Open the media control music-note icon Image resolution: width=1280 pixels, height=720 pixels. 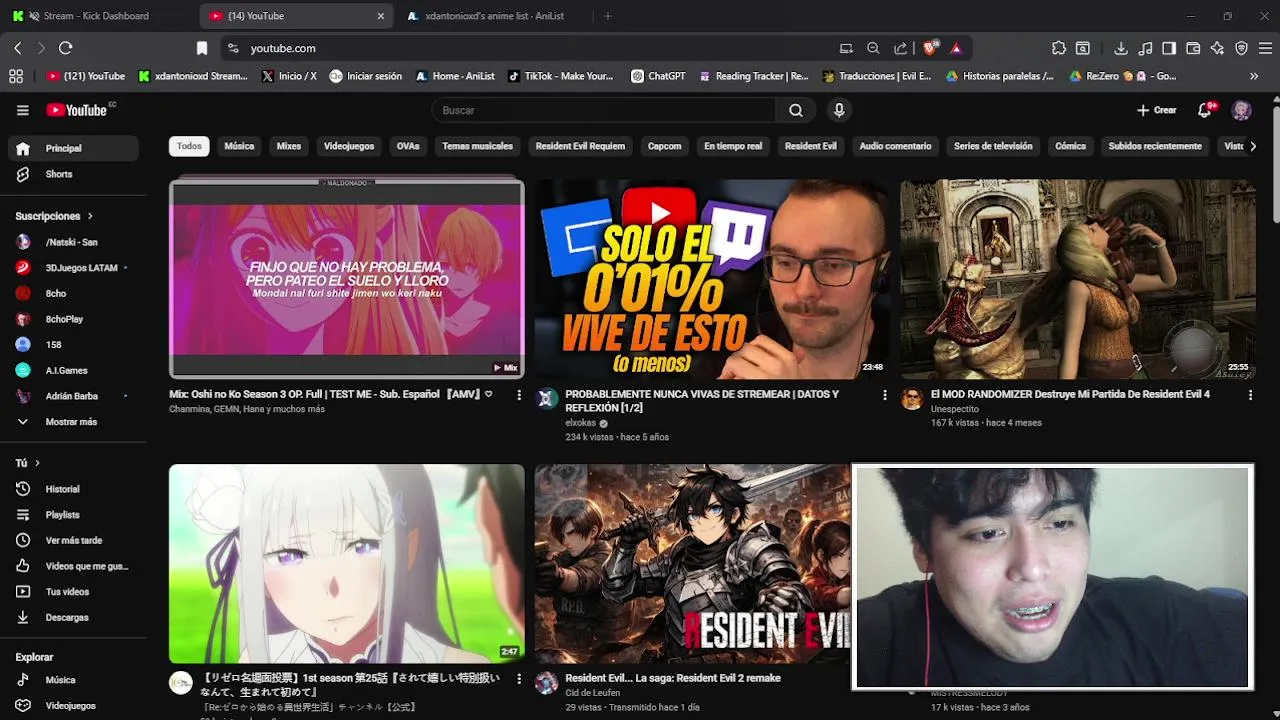coord(1145,48)
